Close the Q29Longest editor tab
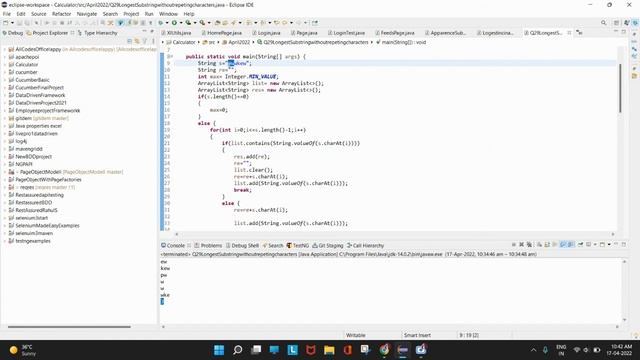Screen dimensions: 640x360 (569, 33)
